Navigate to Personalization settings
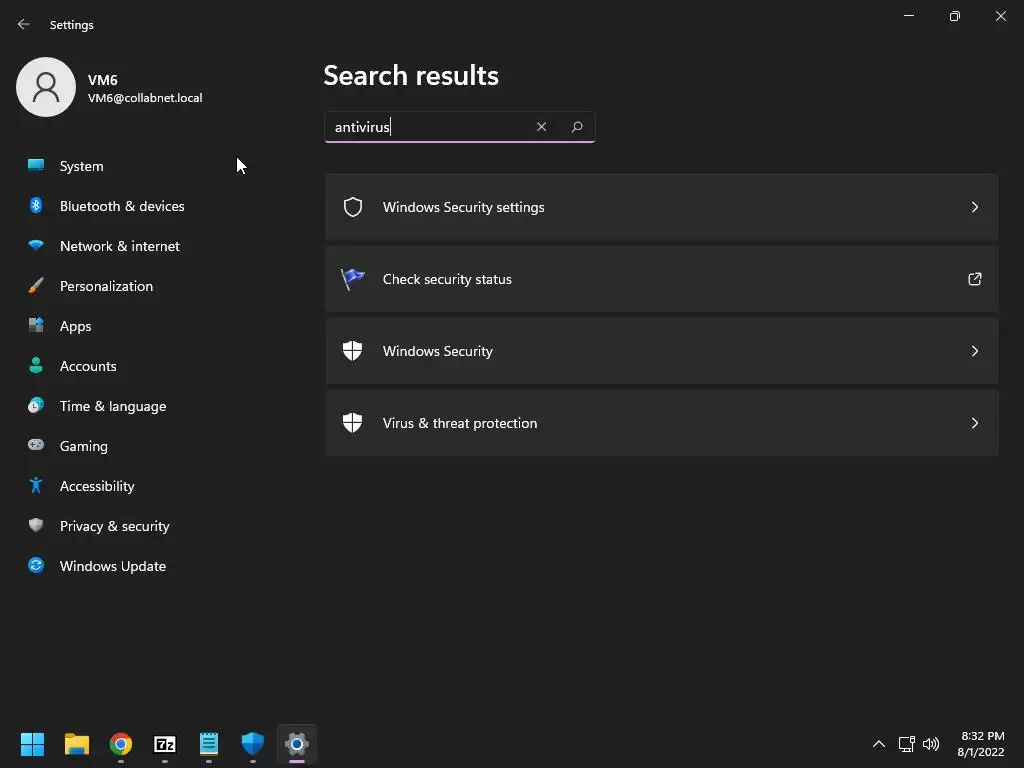Screen dimensions: 1024x768 coord(106,286)
